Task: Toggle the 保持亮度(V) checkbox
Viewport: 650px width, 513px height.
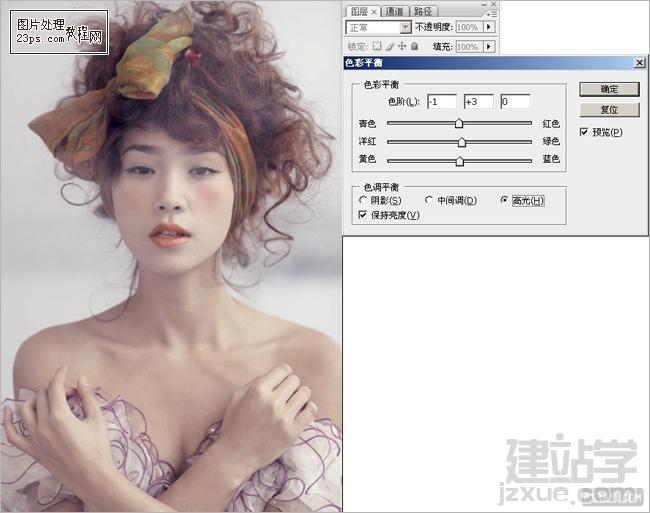Action: tap(363, 215)
